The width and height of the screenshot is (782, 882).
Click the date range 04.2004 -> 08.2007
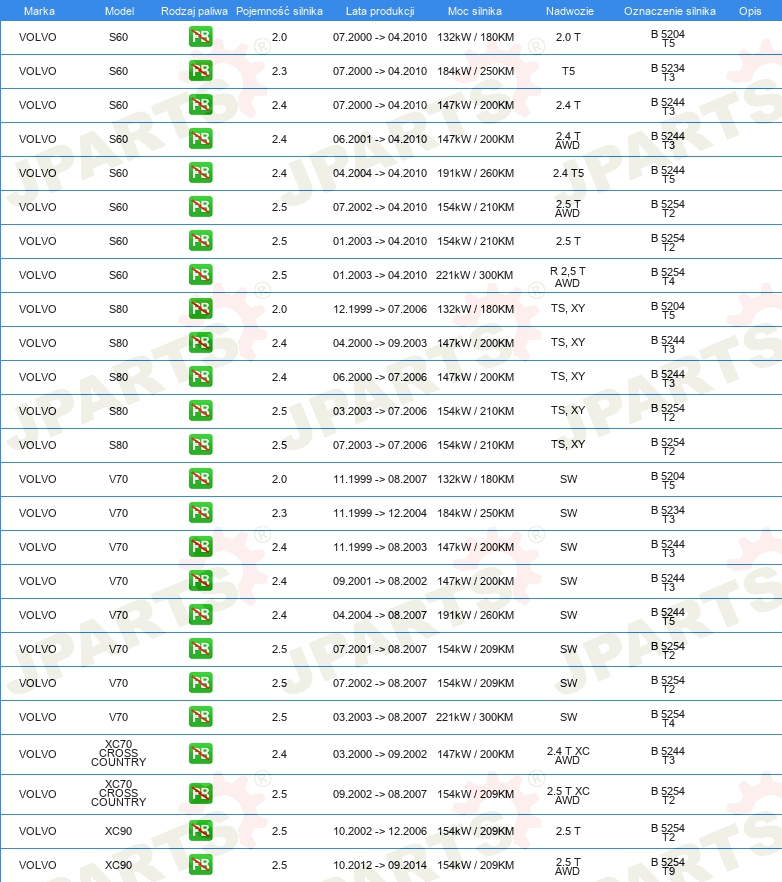point(380,615)
